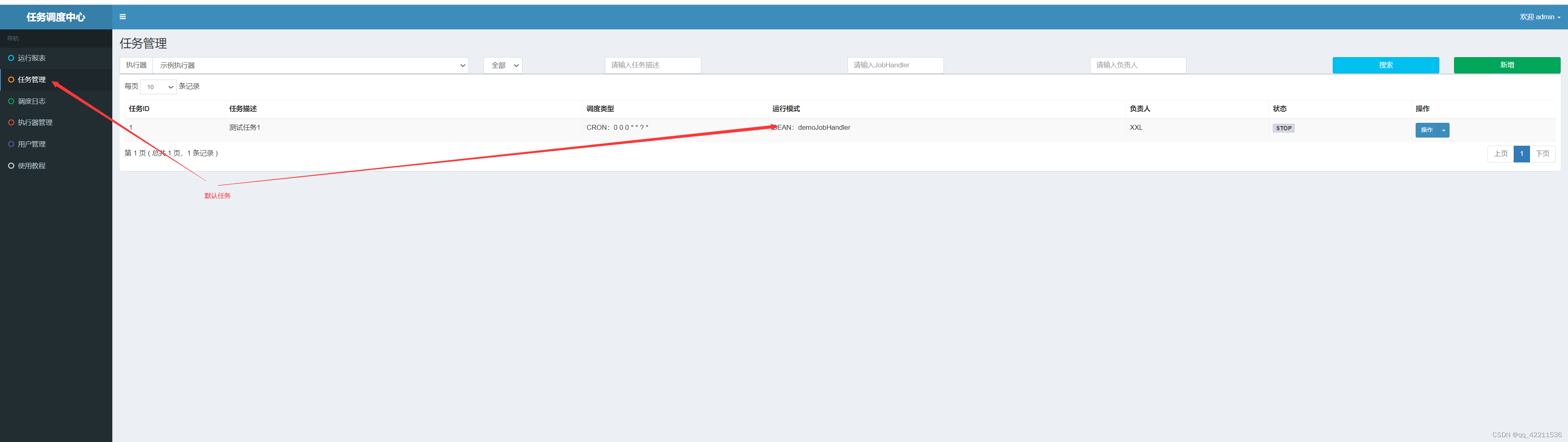Click the 任务管理 page heading
This screenshot has width=1568, height=442.
[x=143, y=43]
